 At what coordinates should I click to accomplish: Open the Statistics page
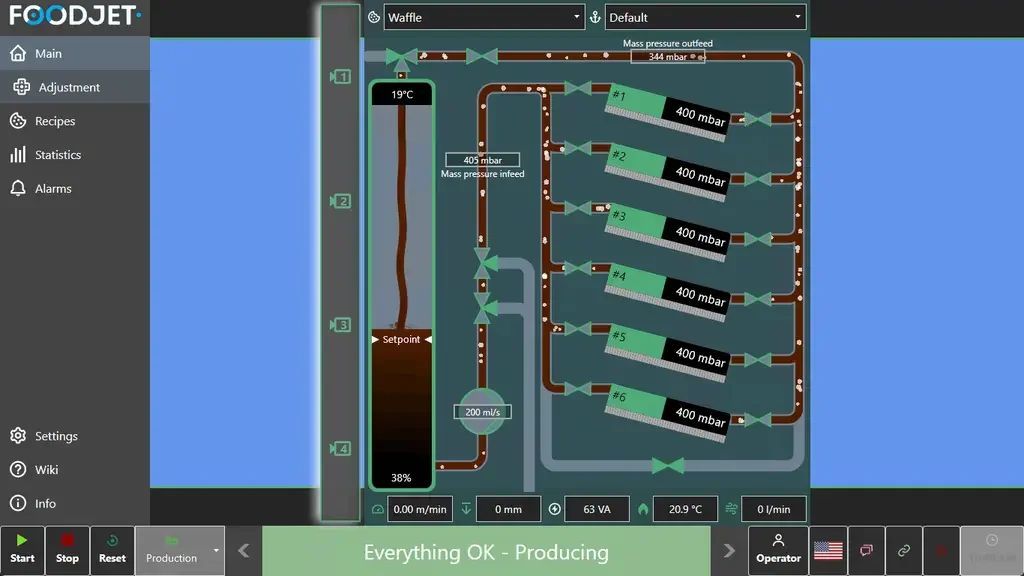74,155
